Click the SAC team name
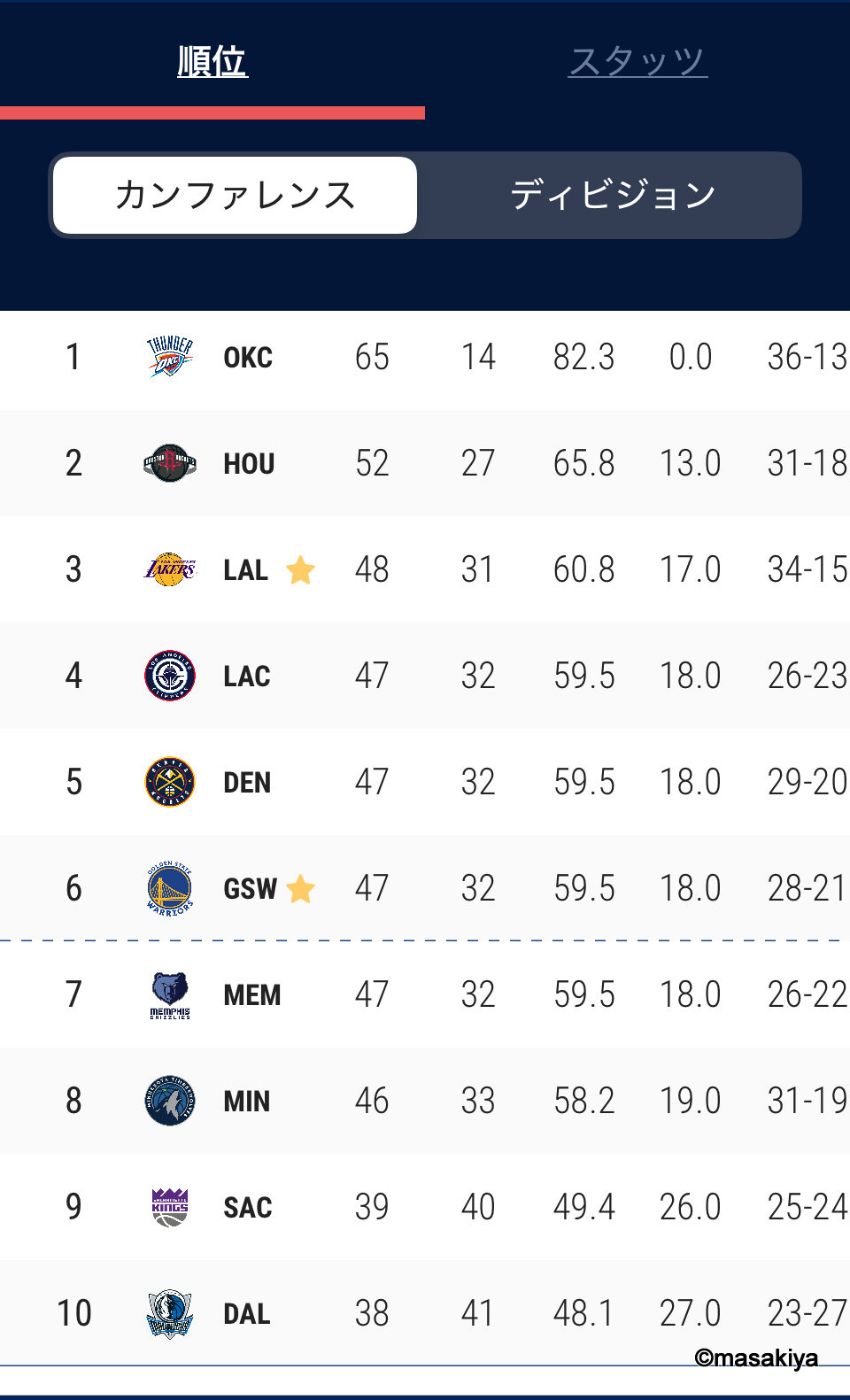This screenshot has height=1400, width=850. coord(248,1208)
